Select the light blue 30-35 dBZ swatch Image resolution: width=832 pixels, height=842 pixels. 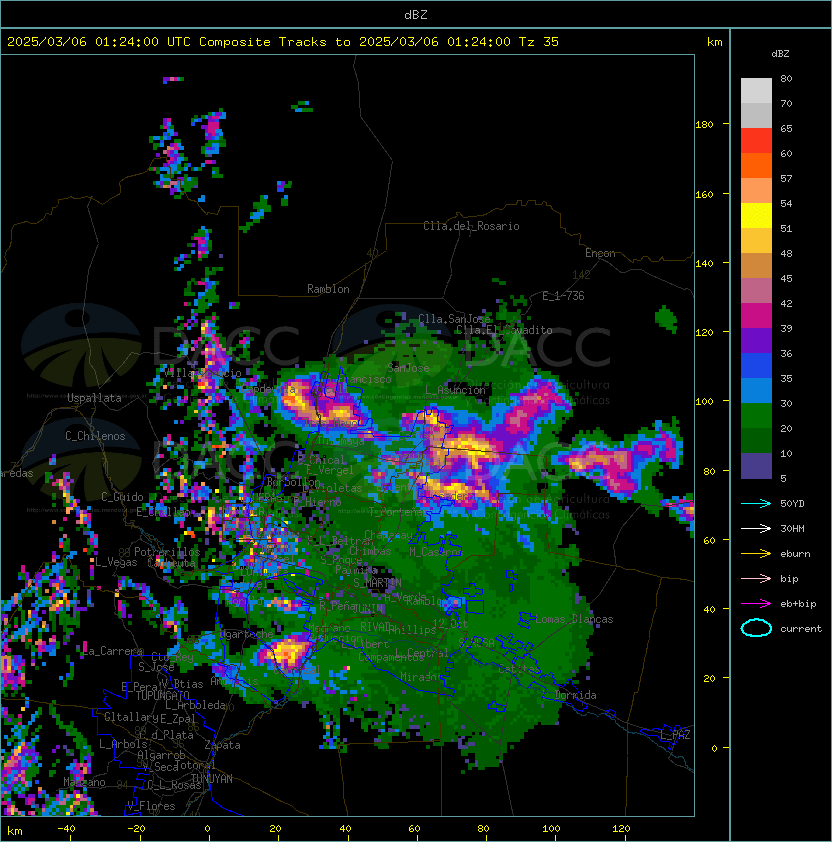[756, 390]
